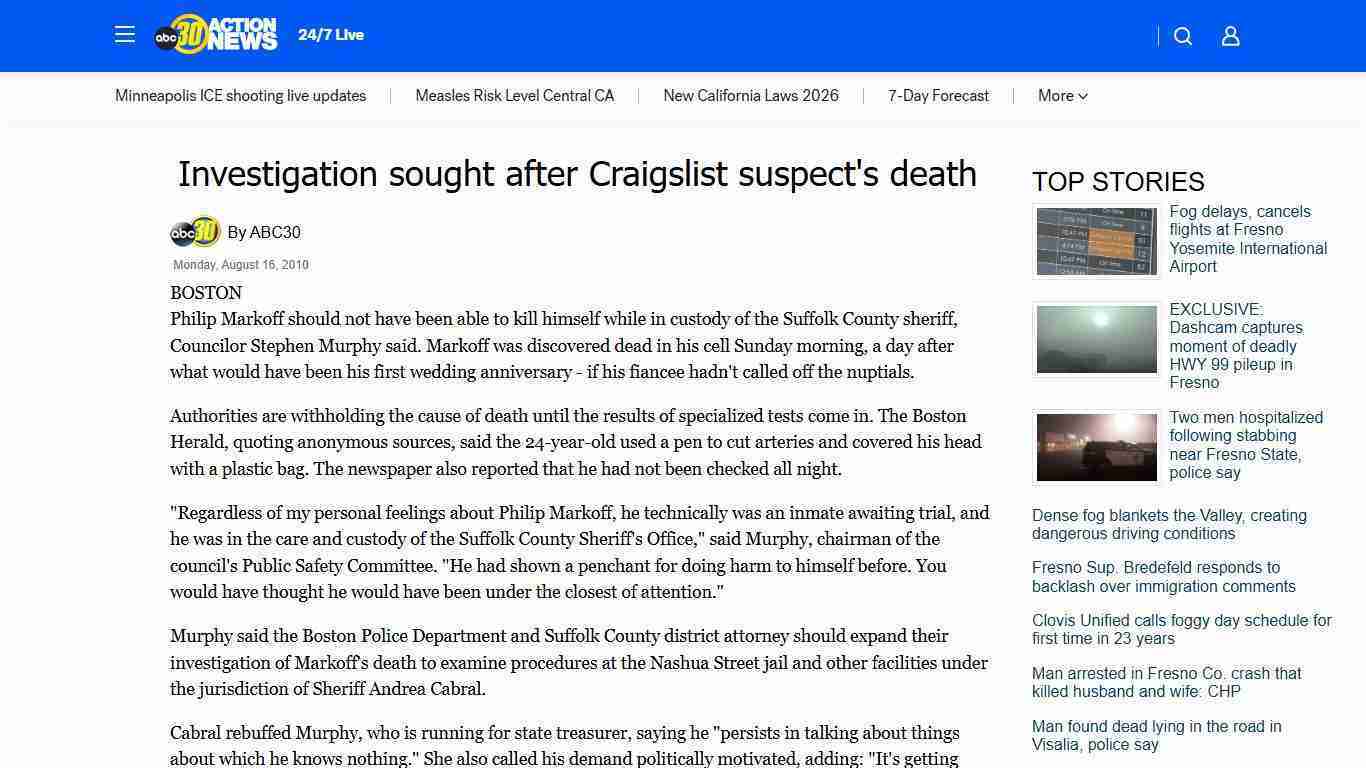1366x768 pixels.
Task: Open the 7-Day Forecast section
Action: pos(938,96)
